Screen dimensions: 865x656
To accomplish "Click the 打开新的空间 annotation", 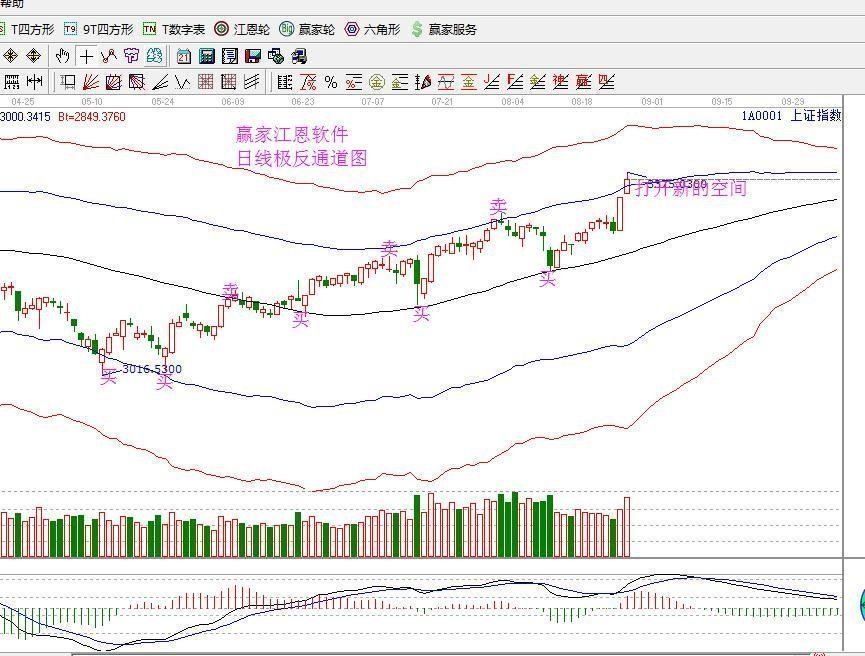I will 691,189.
